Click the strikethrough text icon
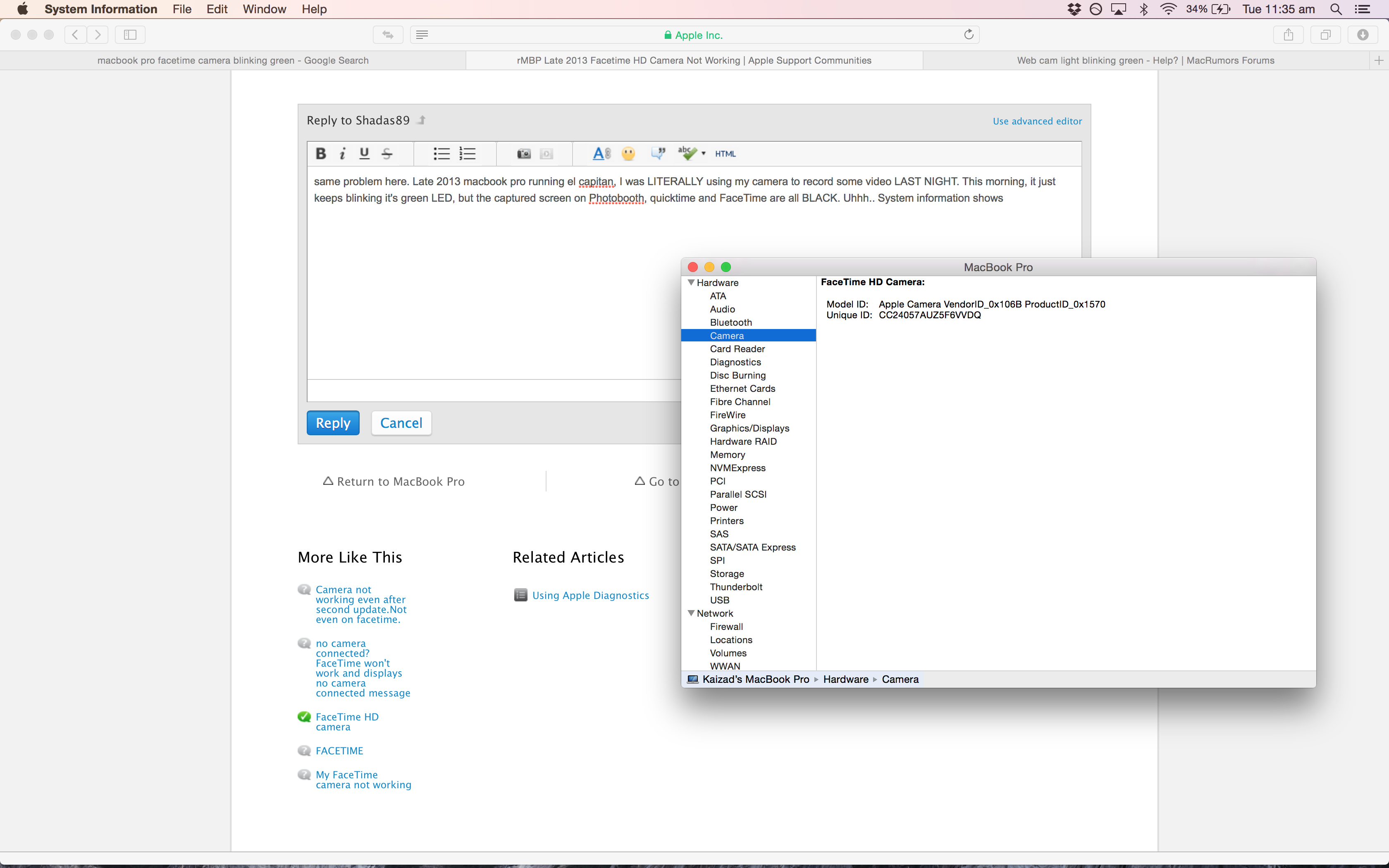Screen dimensions: 1389x868 pyautogui.click(x=387, y=153)
